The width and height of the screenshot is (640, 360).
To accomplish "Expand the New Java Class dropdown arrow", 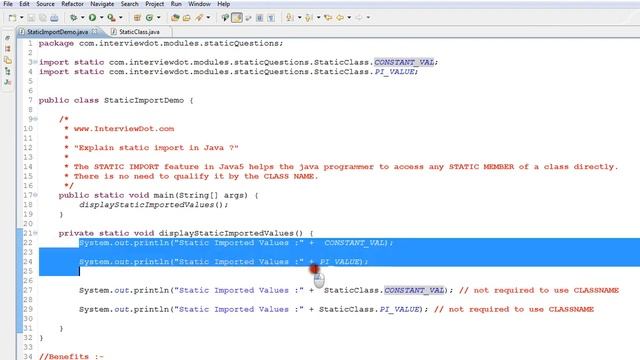I will [x=159, y=18].
